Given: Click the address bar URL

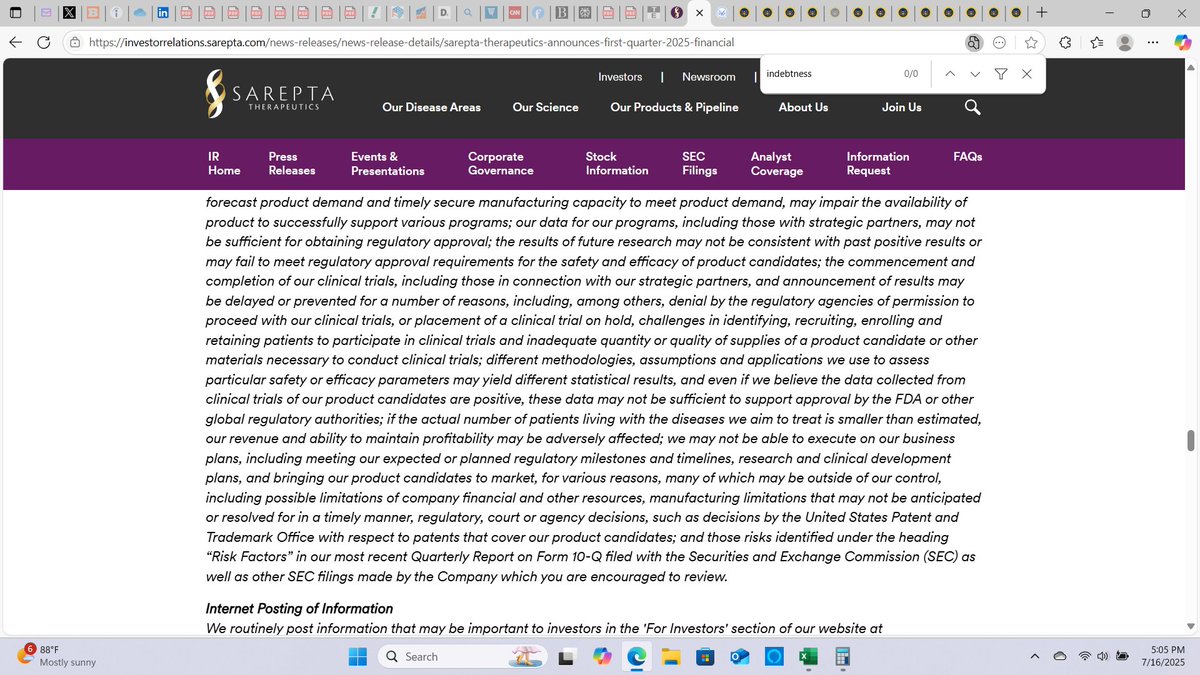Looking at the screenshot, I should pyautogui.click(x=410, y=42).
